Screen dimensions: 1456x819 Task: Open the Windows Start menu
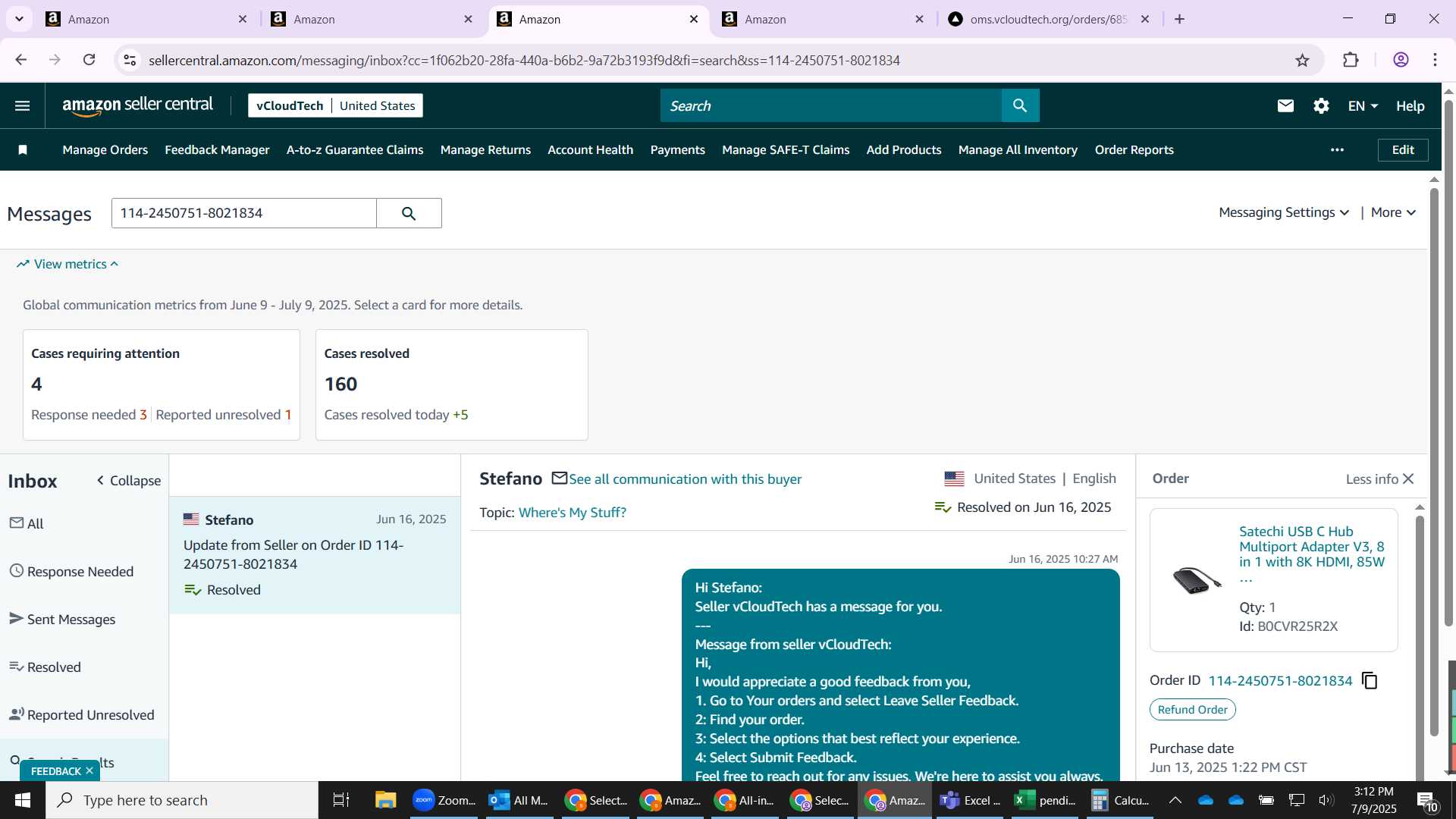pyautogui.click(x=23, y=800)
